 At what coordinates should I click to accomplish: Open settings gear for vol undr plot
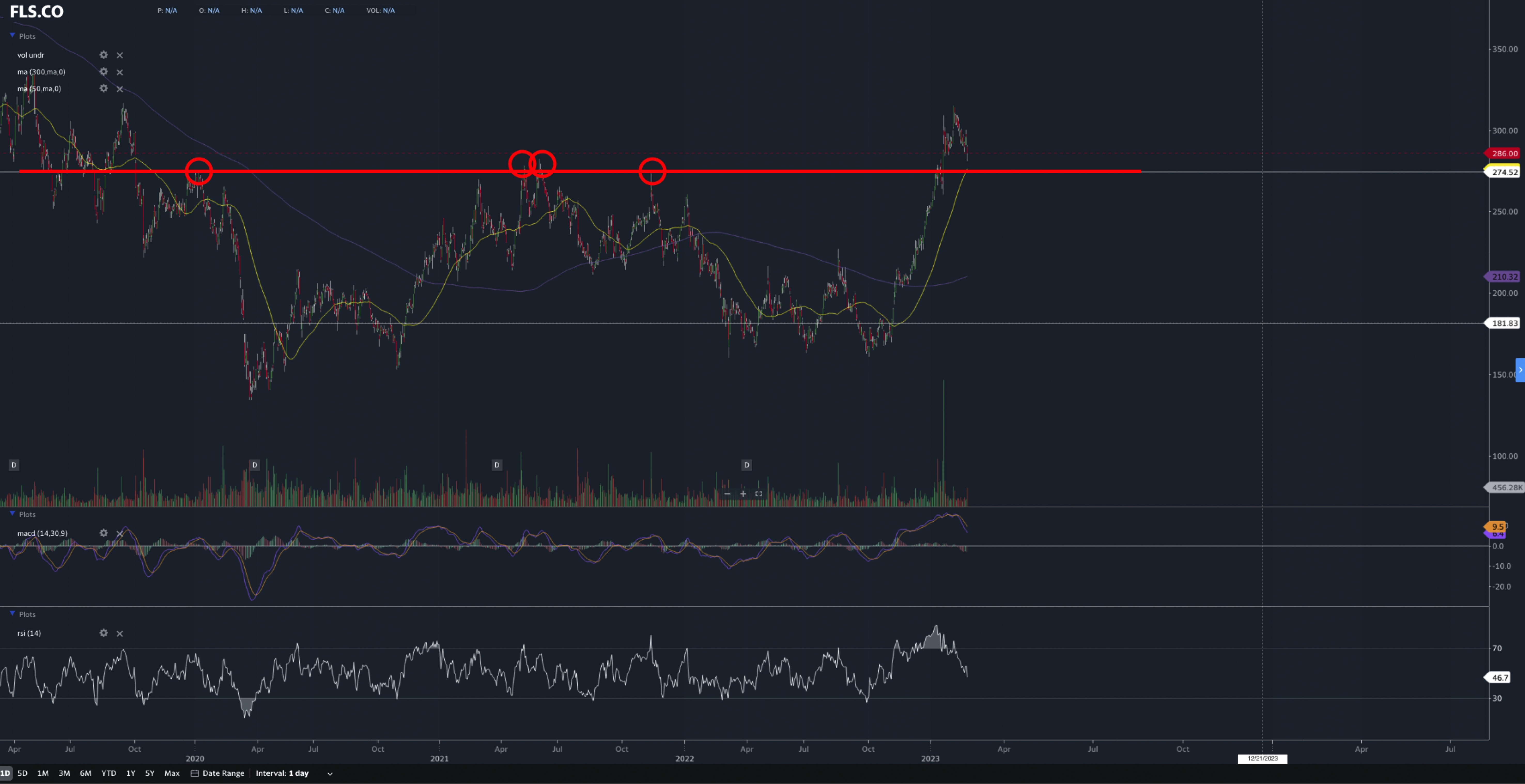click(x=104, y=55)
